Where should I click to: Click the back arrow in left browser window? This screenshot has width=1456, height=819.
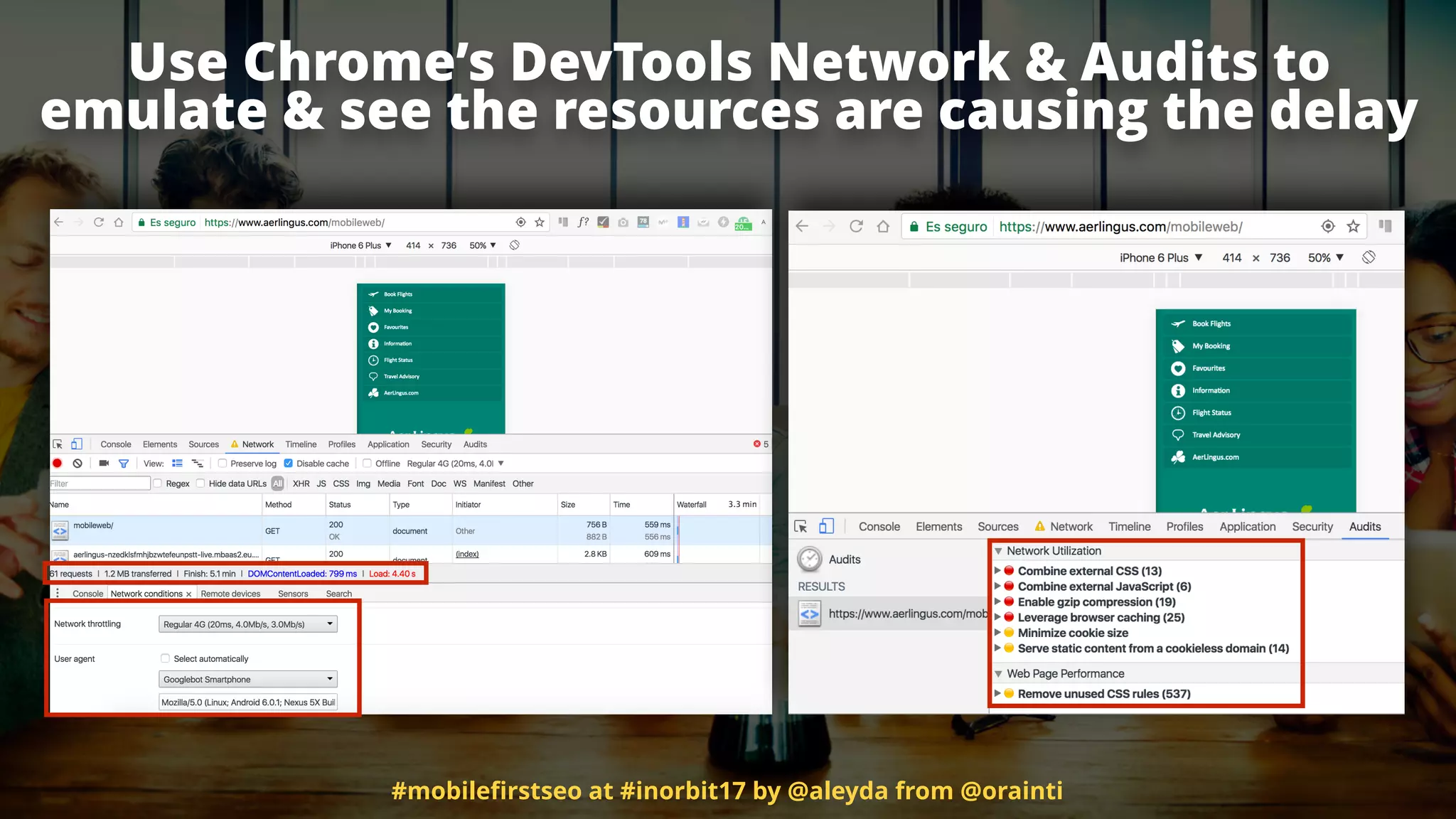[59, 223]
